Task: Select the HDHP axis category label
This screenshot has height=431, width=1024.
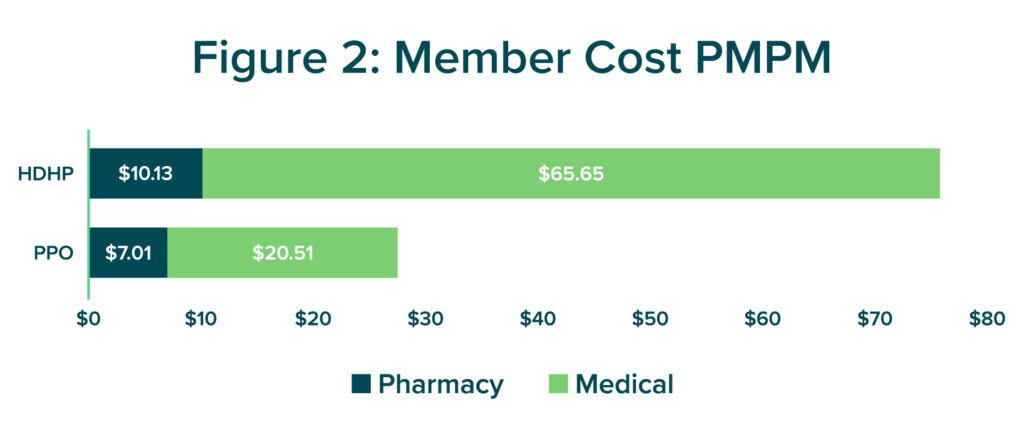Action: (x=45, y=174)
